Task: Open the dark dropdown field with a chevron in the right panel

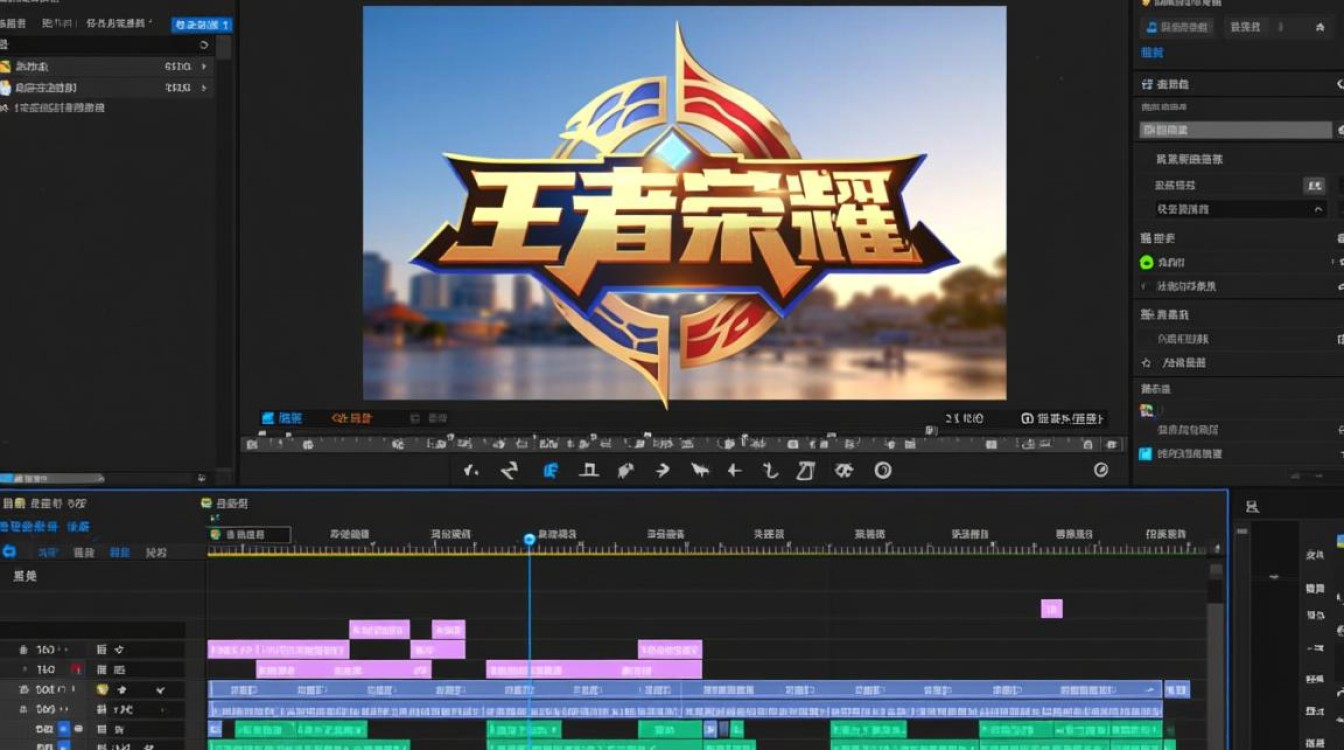Action: (x=1241, y=209)
